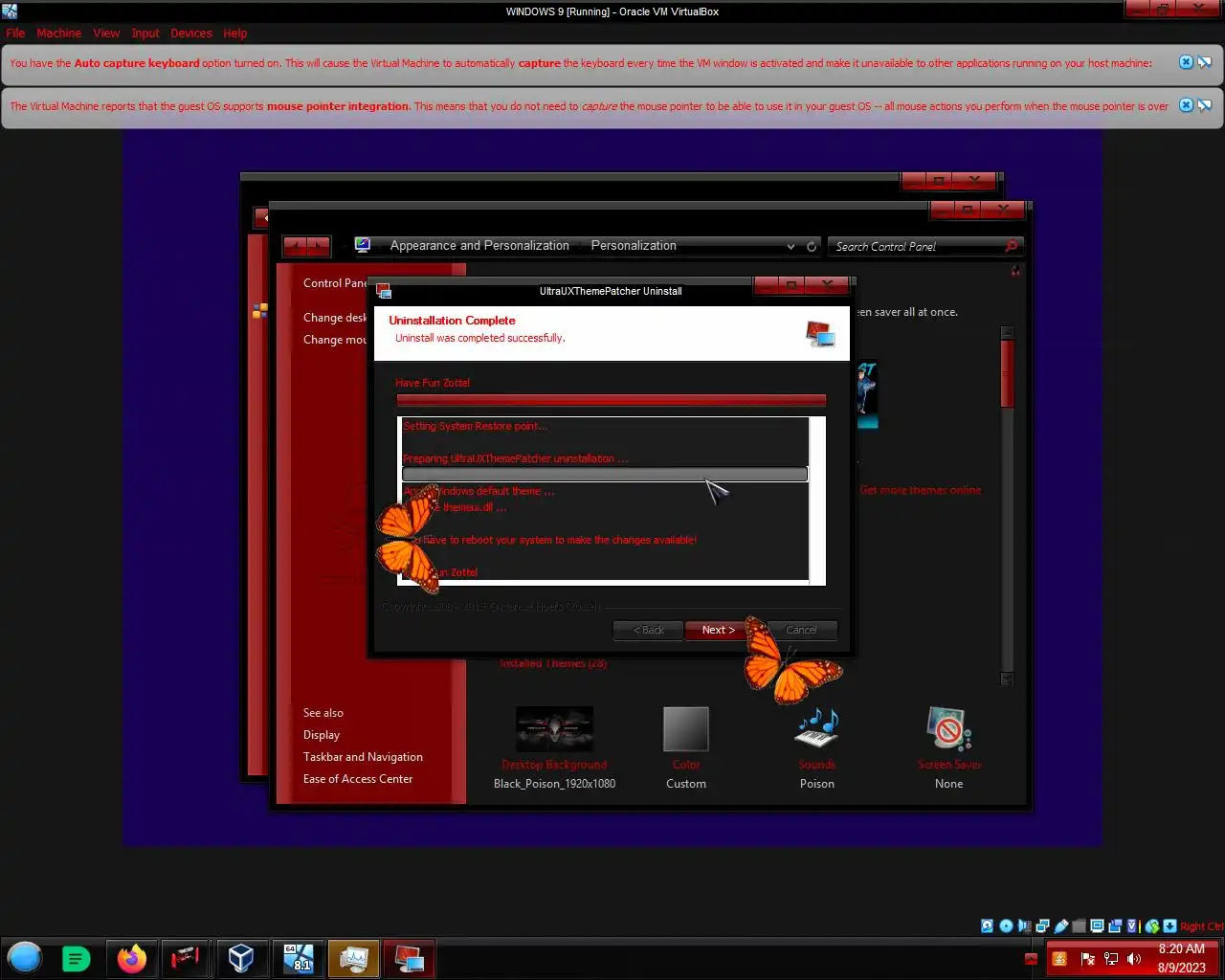
Task: Click the Cancel button in uninstaller
Action: point(801,630)
